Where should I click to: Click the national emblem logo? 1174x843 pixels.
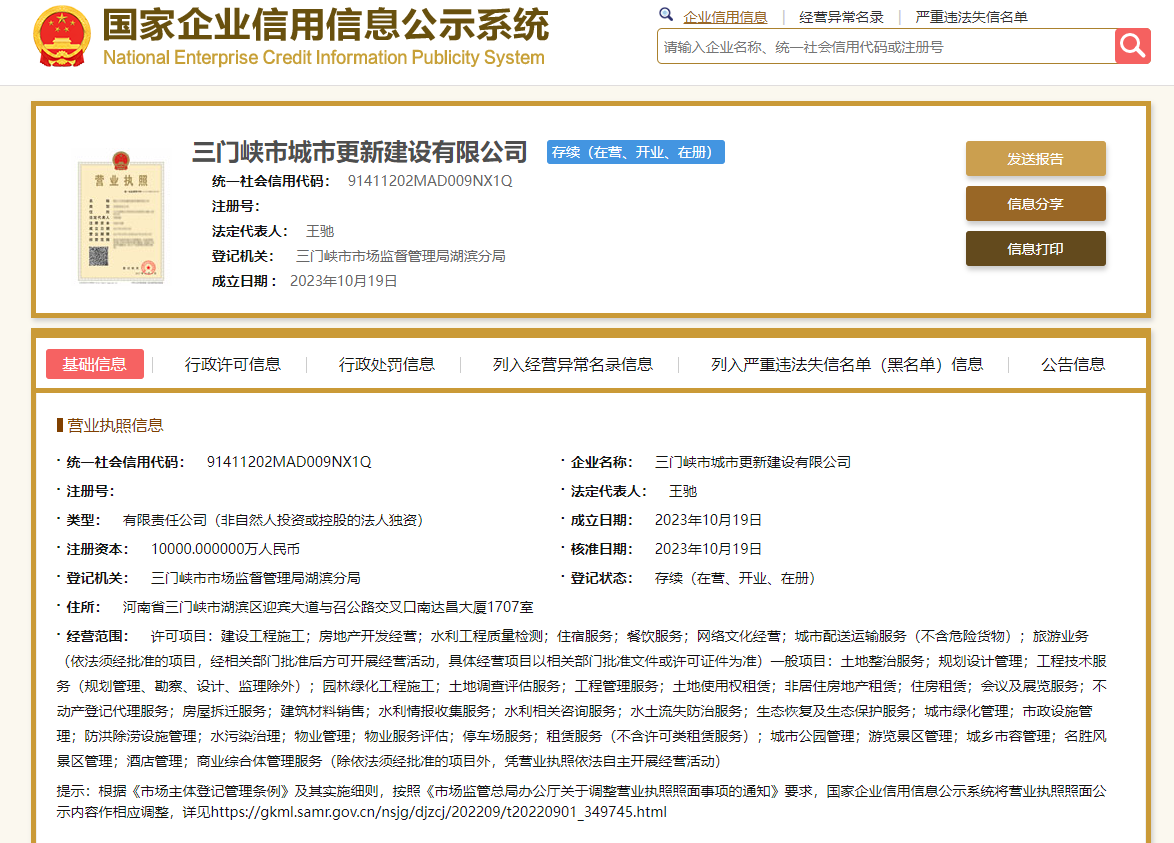pos(62,37)
